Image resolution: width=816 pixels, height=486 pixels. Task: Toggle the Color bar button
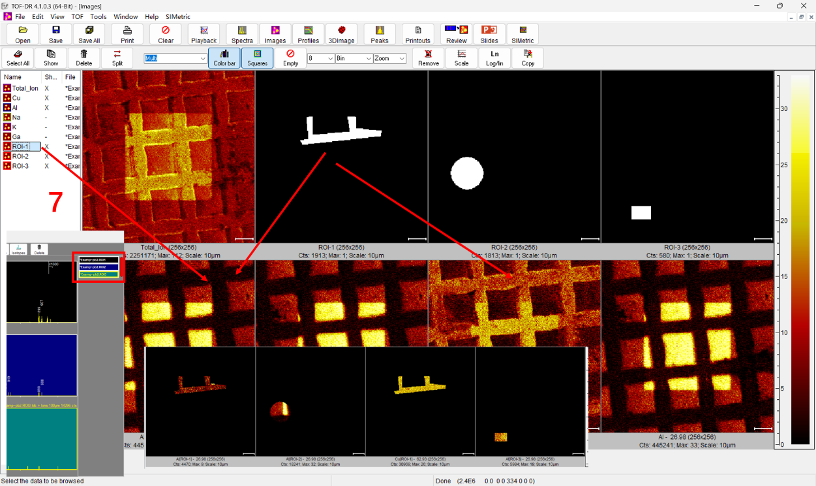(226, 57)
